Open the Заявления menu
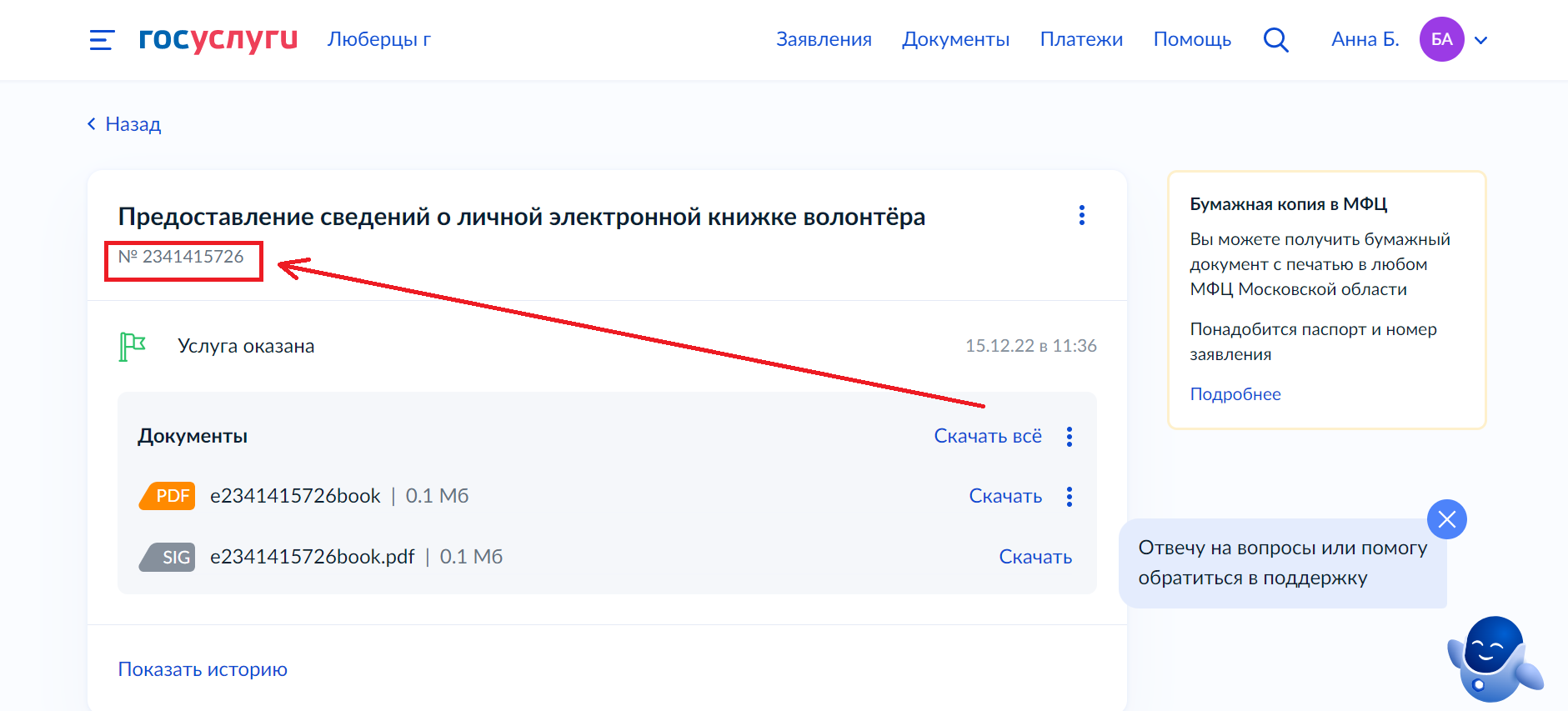Screen dimensions: 1568x711 [824, 39]
